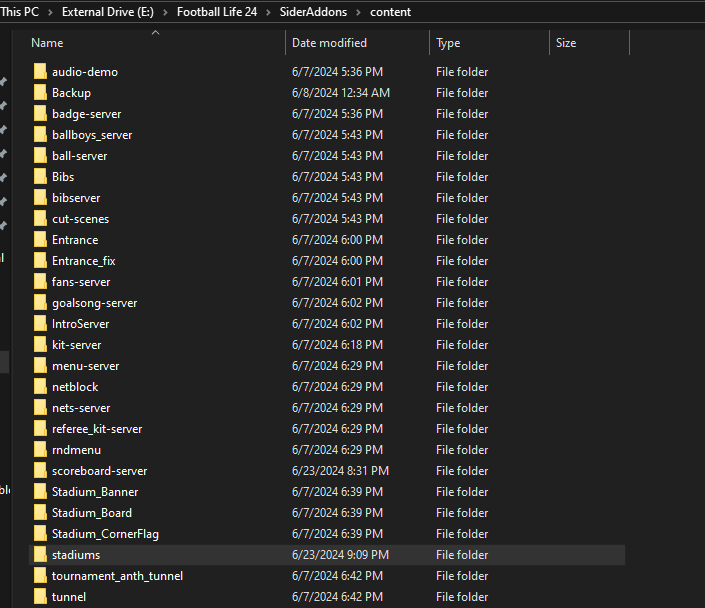Select the Entrance_fix folder name
This screenshot has height=608, width=705.
84,261
